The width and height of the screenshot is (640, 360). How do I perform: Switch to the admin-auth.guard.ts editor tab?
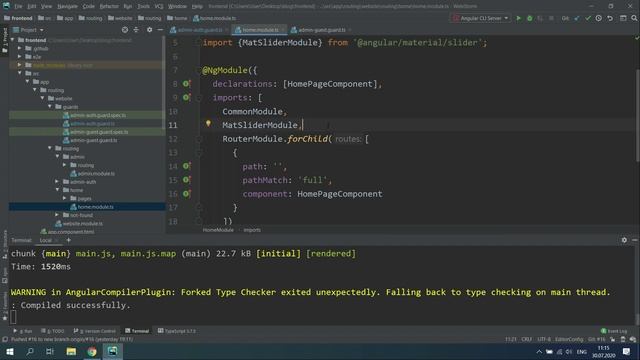point(200,30)
